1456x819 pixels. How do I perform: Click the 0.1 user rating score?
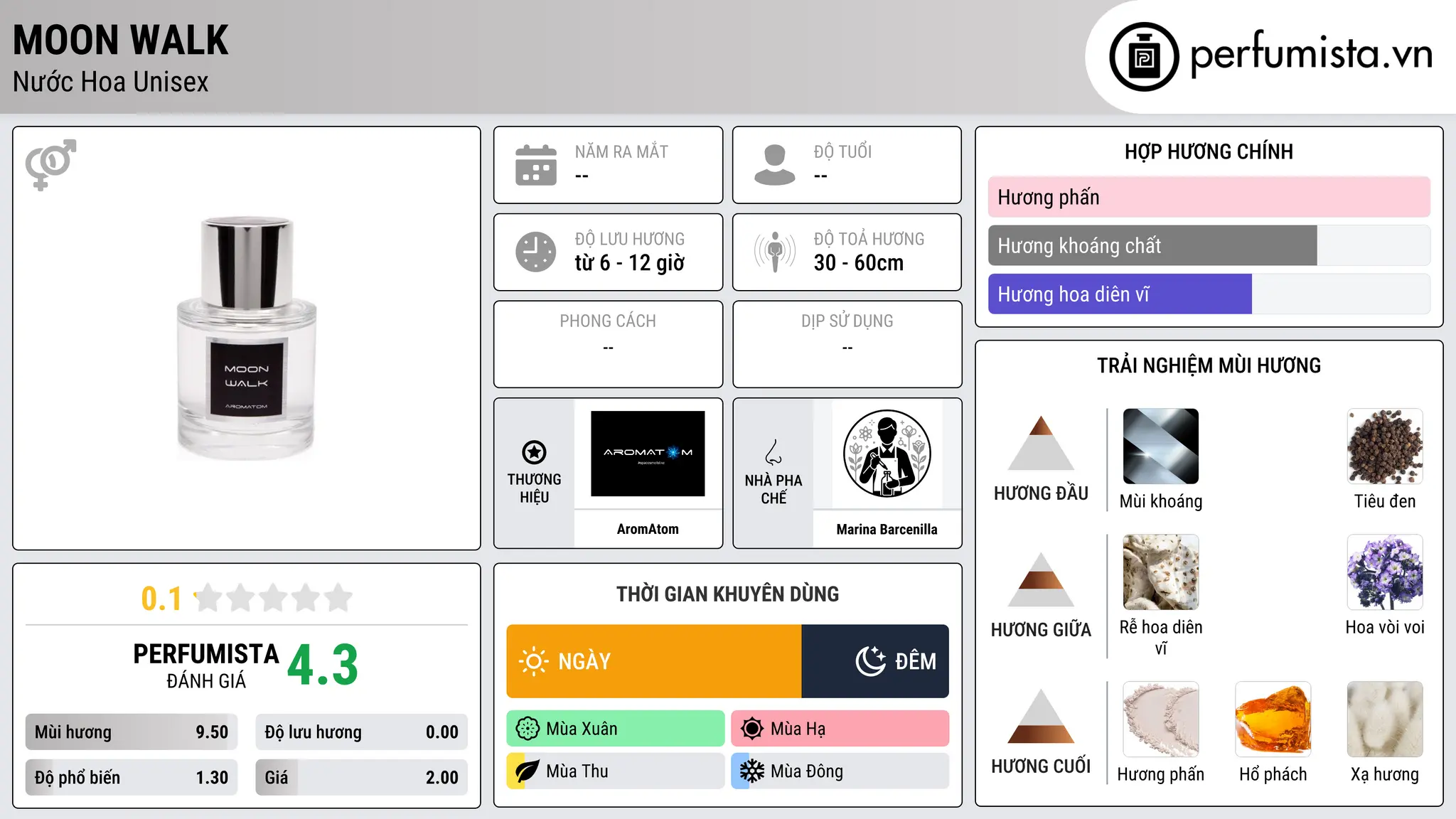pos(161,599)
